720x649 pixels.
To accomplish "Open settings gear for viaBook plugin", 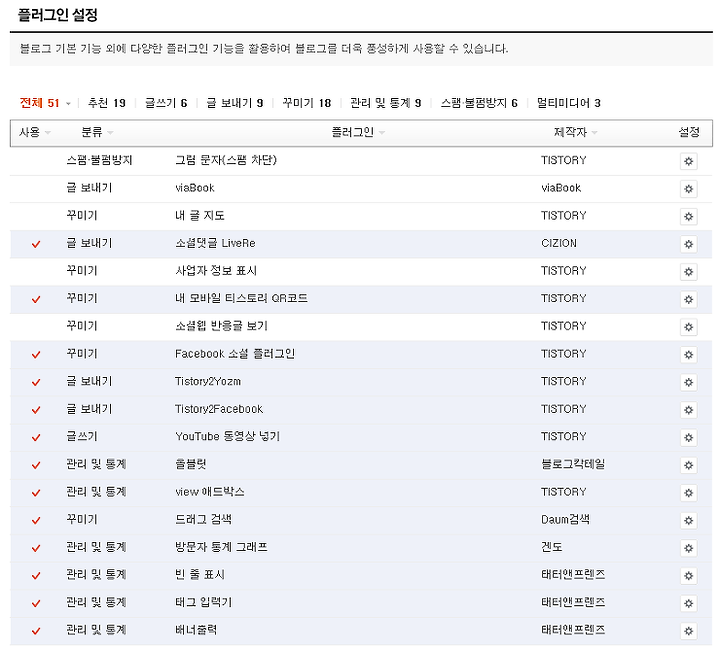I will click(688, 189).
